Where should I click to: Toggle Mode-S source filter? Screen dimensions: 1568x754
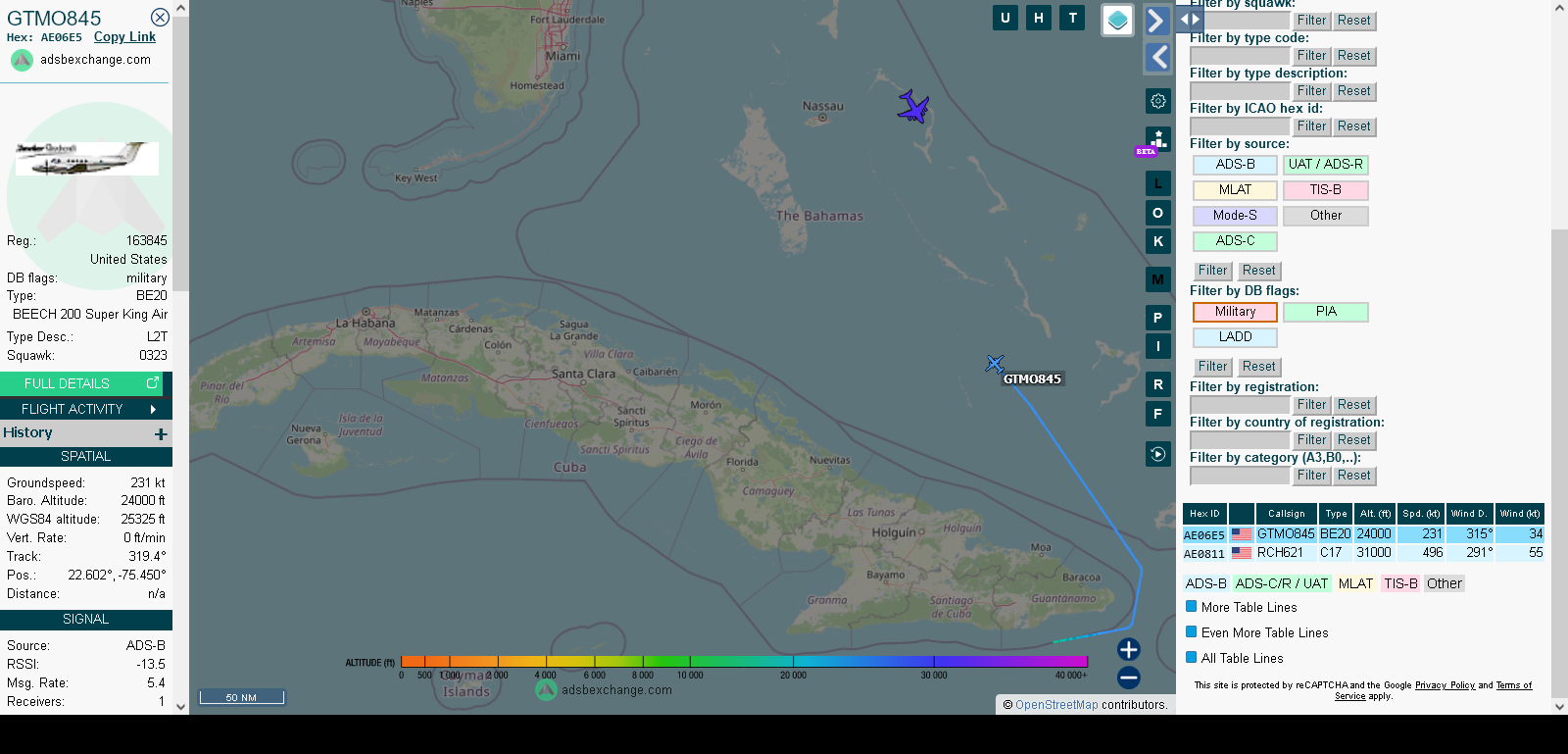(1235, 216)
